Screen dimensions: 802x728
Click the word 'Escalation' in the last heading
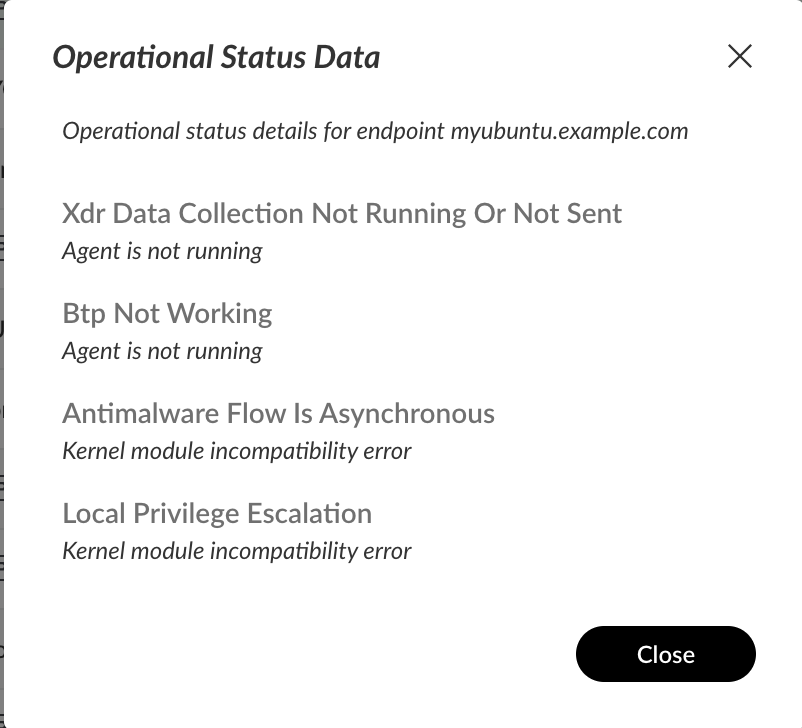coord(314,513)
